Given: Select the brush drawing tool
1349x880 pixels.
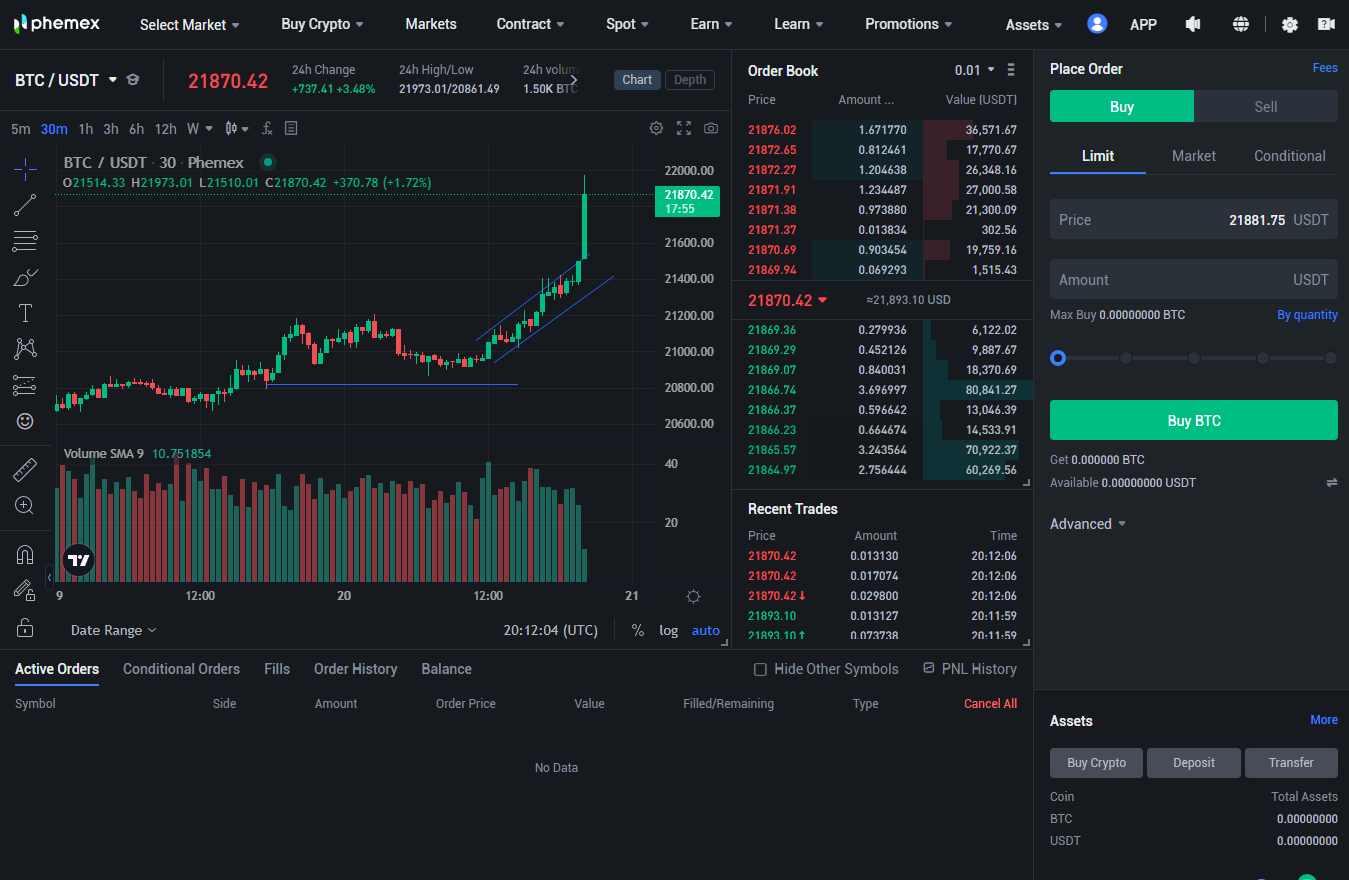Looking at the screenshot, I should click(25, 277).
